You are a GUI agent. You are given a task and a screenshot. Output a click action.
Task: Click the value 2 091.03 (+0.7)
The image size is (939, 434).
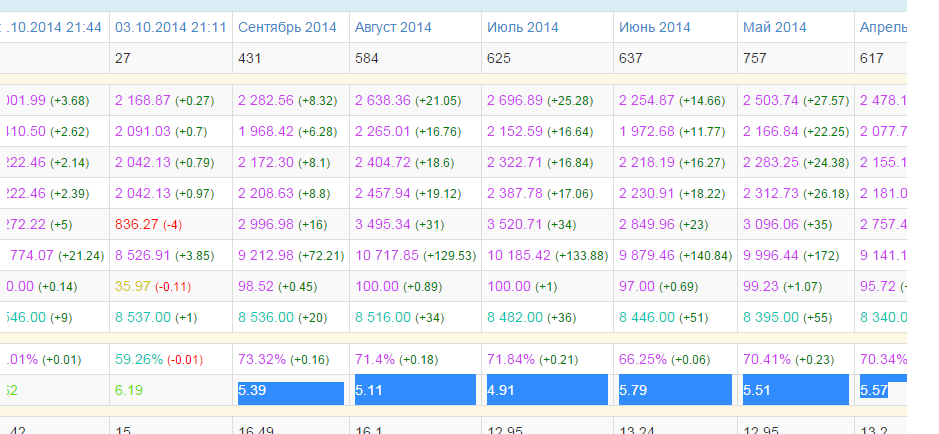click(x=161, y=132)
